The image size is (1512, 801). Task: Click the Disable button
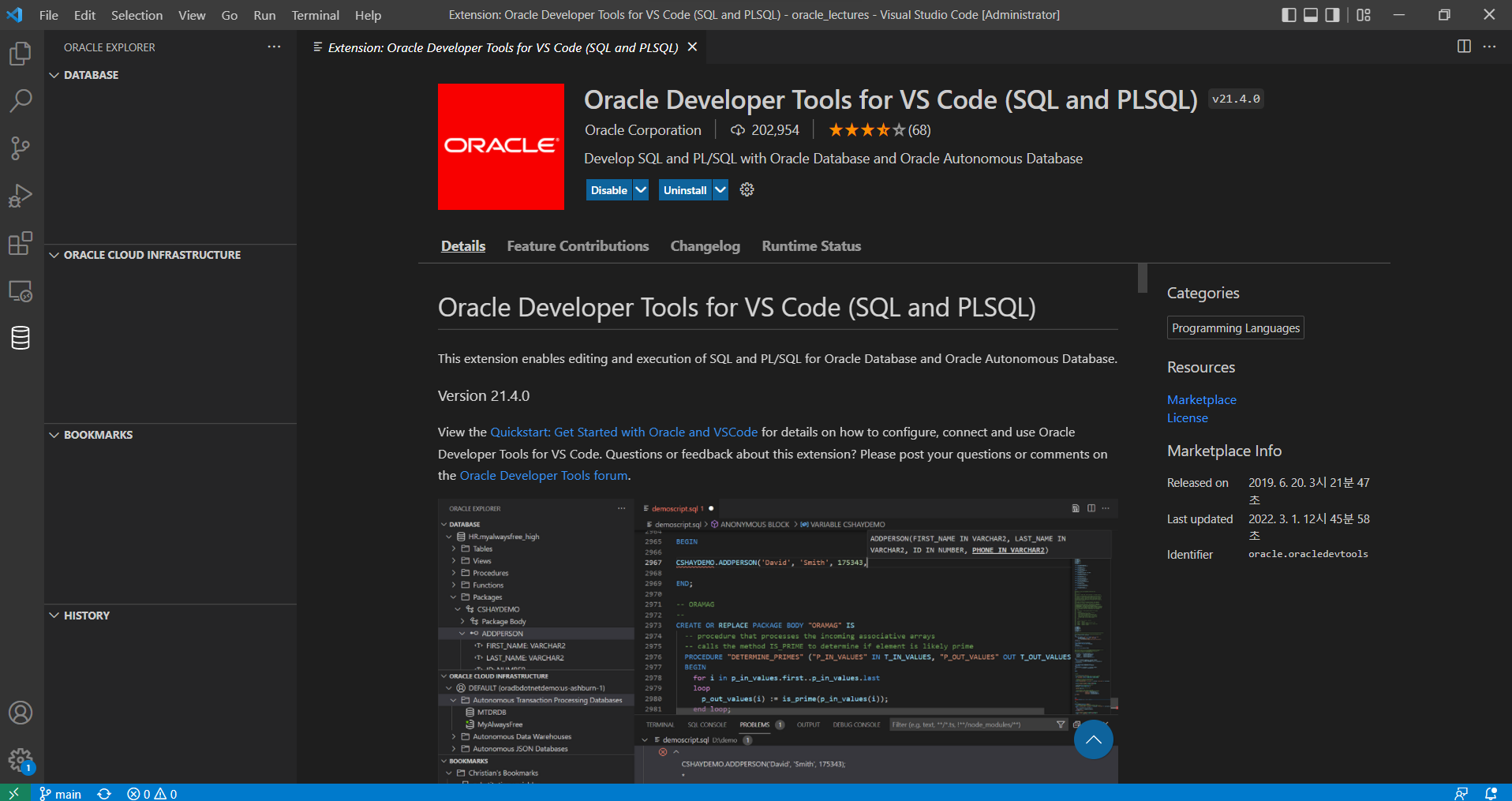click(608, 190)
